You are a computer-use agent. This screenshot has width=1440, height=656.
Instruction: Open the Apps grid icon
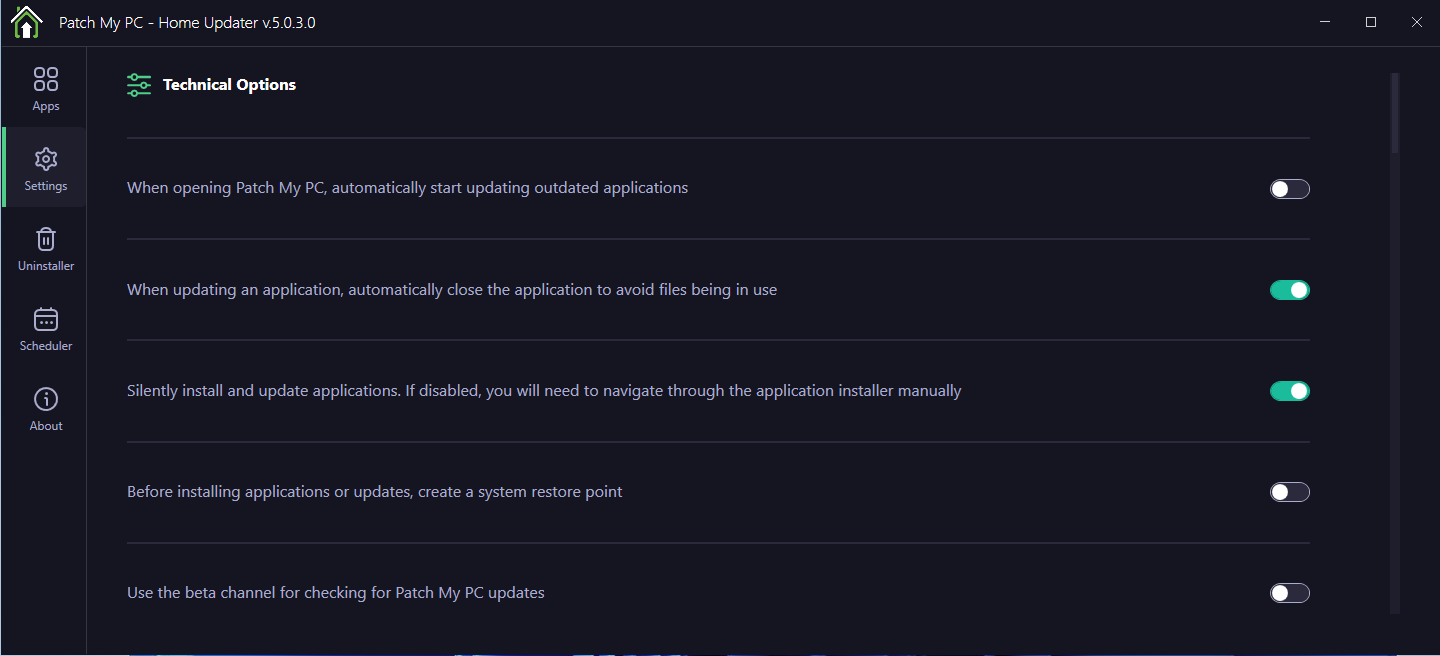(x=46, y=79)
